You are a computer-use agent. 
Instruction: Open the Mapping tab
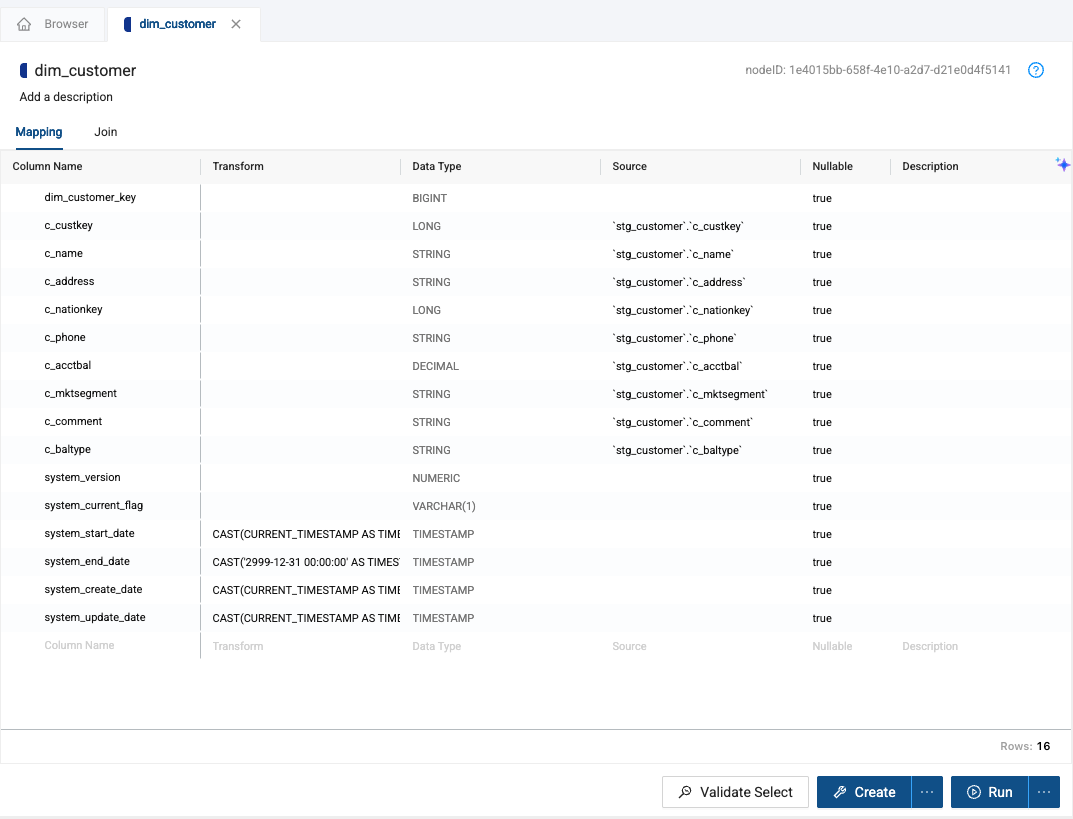coord(39,132)
